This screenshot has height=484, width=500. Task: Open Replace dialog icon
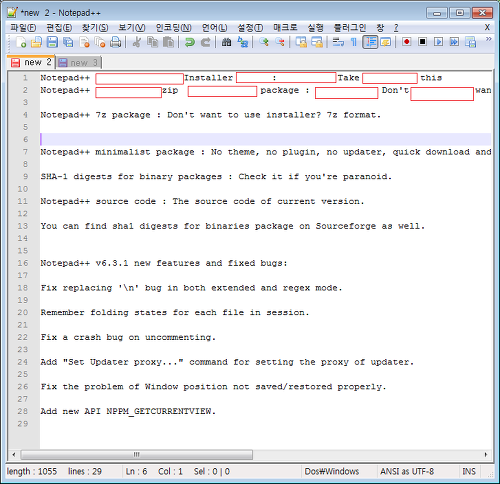point(243,42)
